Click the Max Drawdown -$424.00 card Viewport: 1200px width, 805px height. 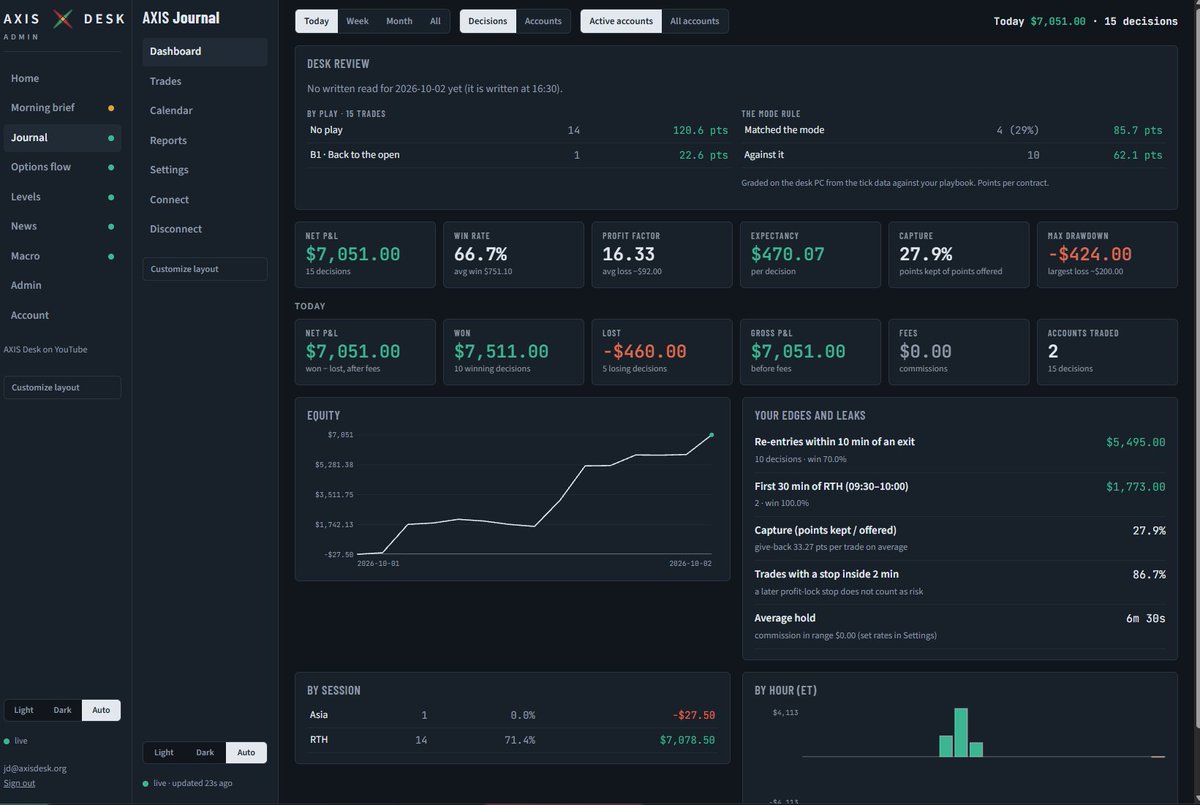tap(1107, 254)
